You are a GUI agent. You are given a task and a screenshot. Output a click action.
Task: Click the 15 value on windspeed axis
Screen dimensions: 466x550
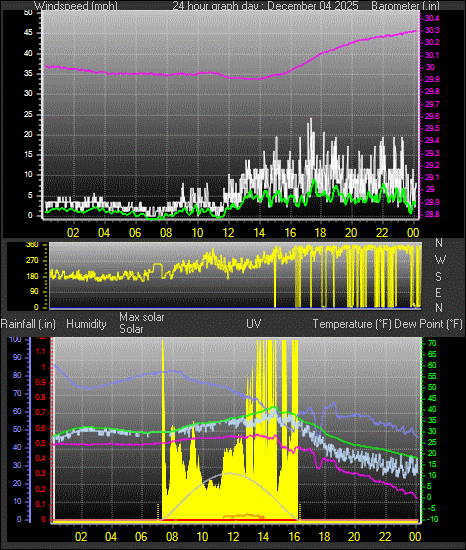(28, 155)
